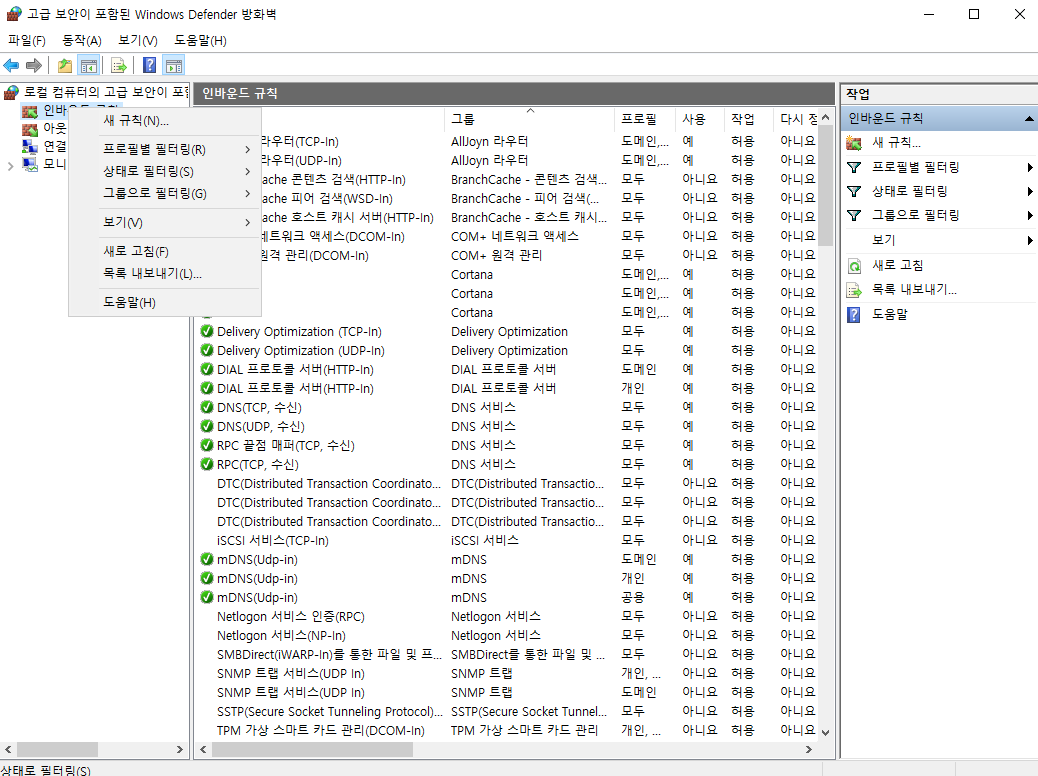Click the down arrow of the rules list scrollbar
This screenshot has width=1038, height=776.
826,732
